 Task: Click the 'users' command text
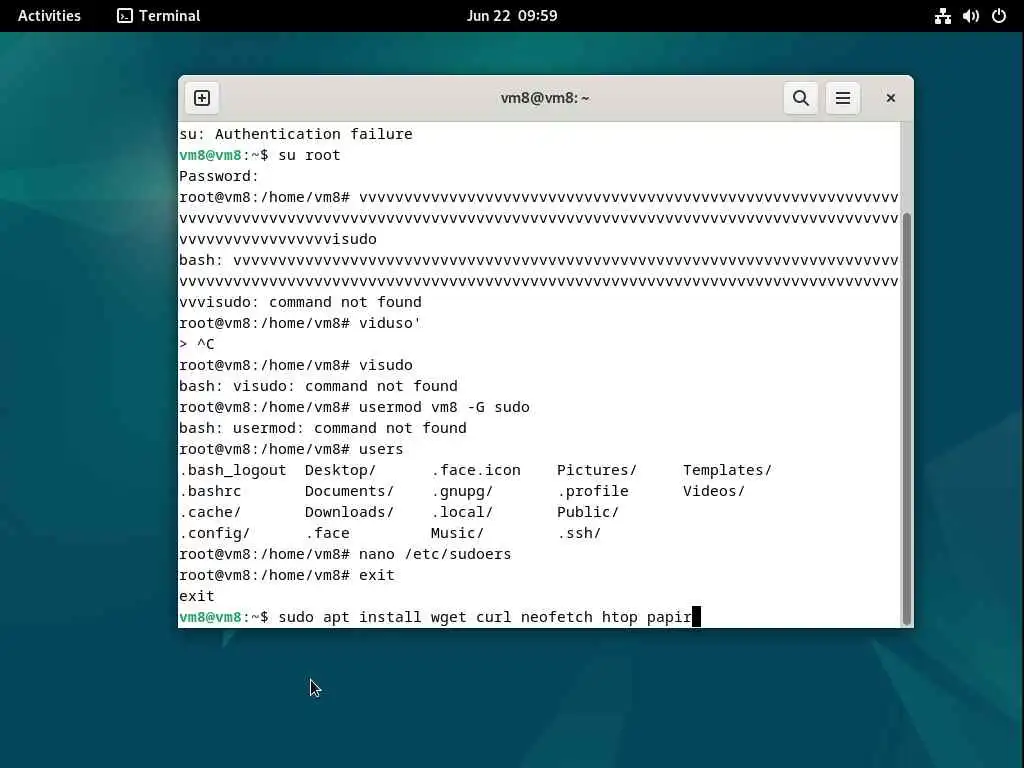[x=381, y=449]
